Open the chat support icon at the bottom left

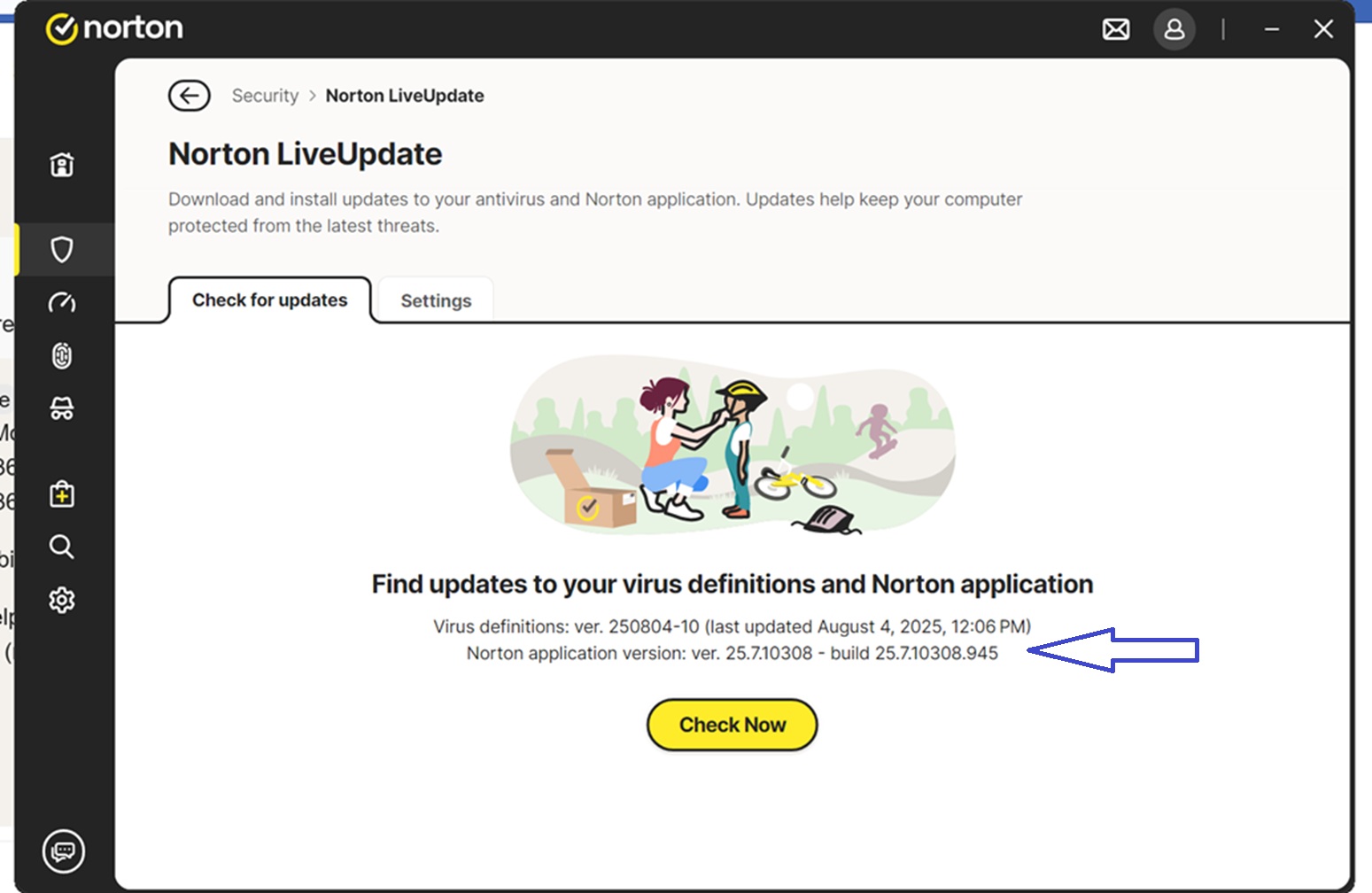64,851
